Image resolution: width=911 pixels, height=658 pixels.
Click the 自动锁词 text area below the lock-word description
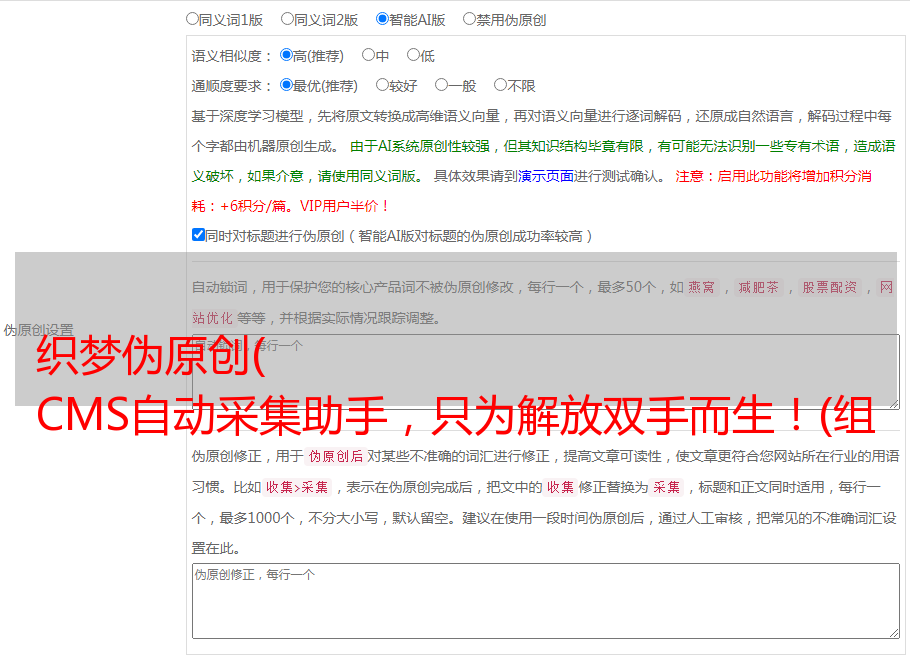(x=546, y=372)
